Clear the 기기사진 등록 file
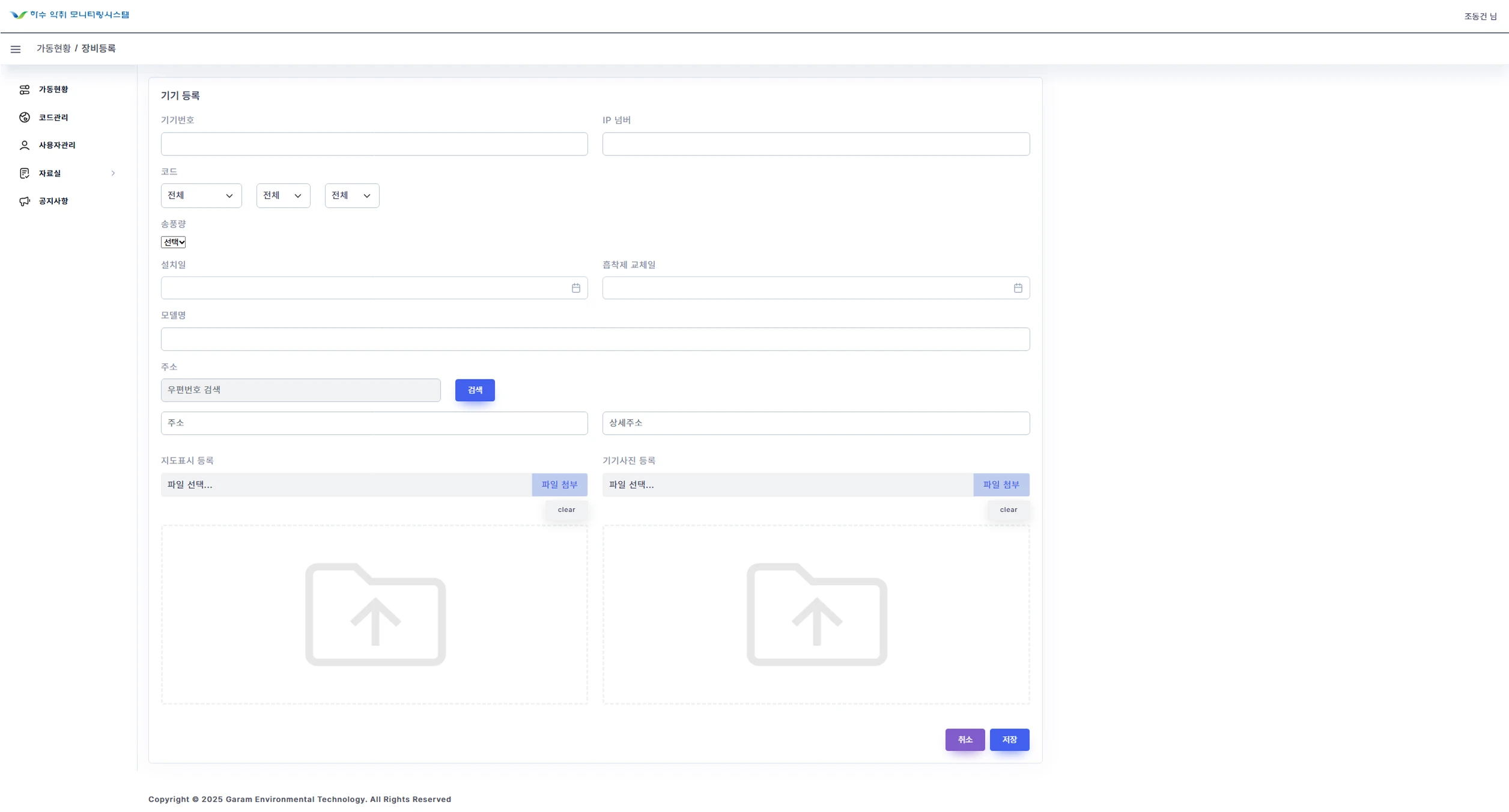The image size is (1509, 812). coord(1009,510)
